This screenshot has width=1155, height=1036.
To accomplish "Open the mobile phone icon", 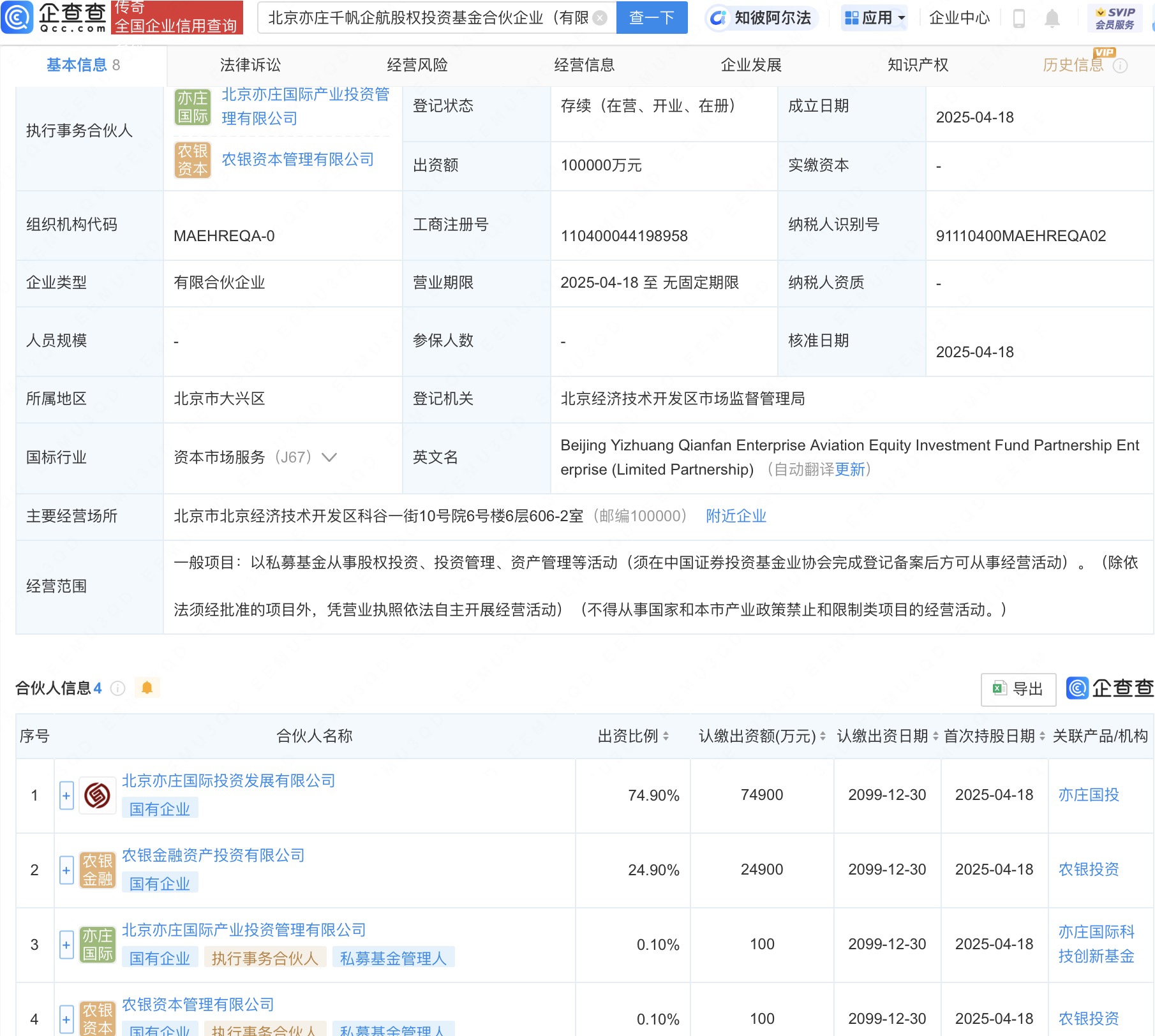I will 1019,18.
